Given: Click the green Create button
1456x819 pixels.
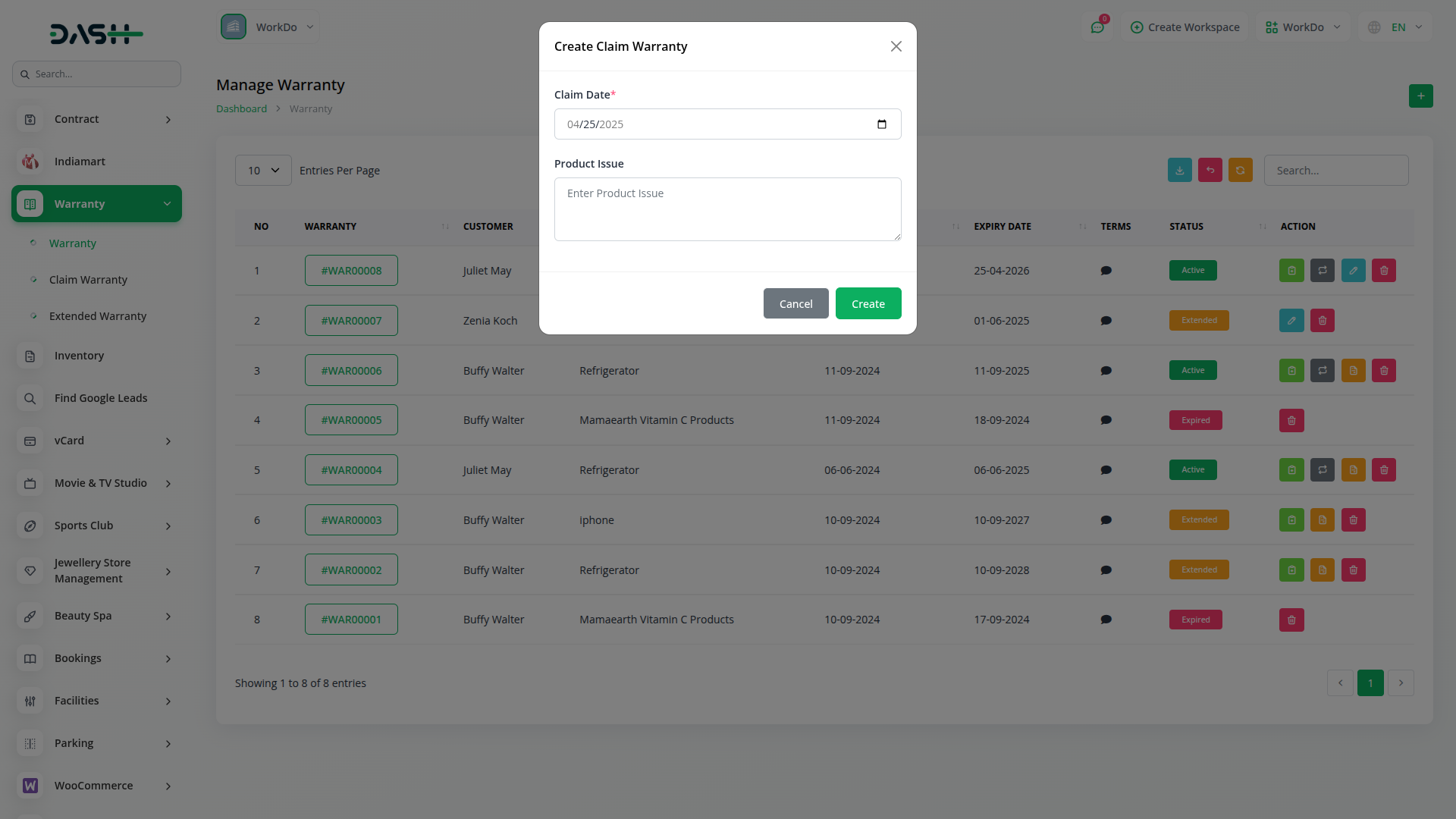Looking at the screenshot, I should tap(868, 303).
